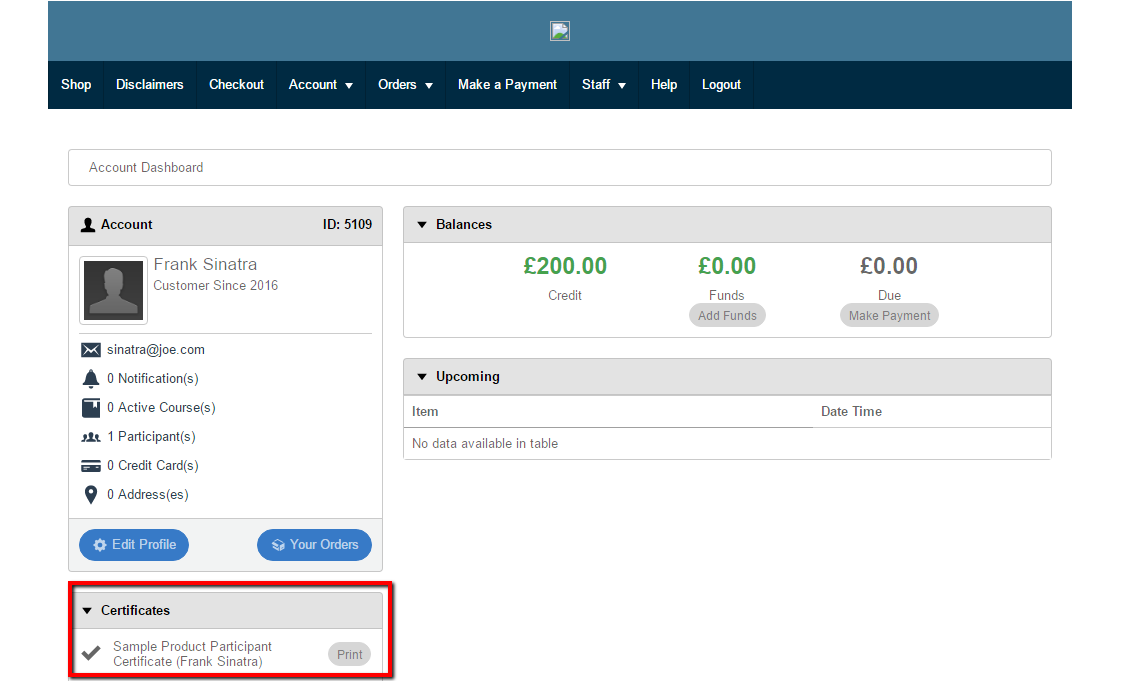
Task: Click the people icon for Participants
Action: 91,437
